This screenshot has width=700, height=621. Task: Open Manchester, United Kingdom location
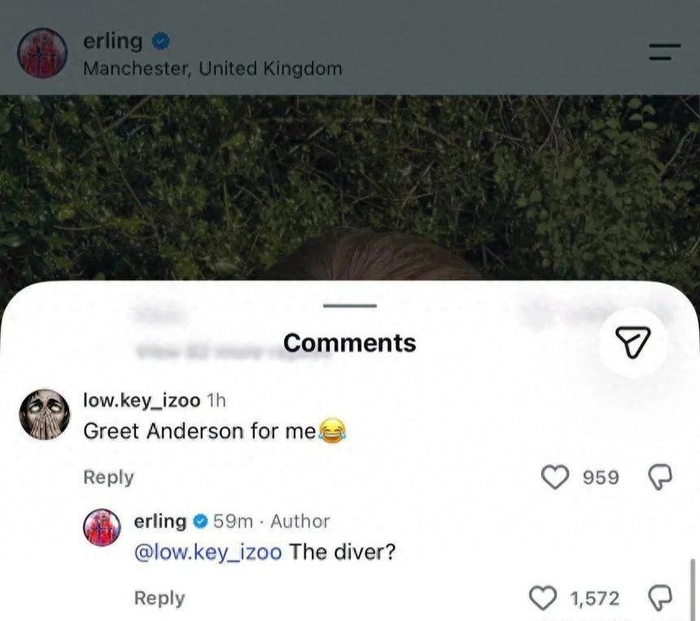213,69
